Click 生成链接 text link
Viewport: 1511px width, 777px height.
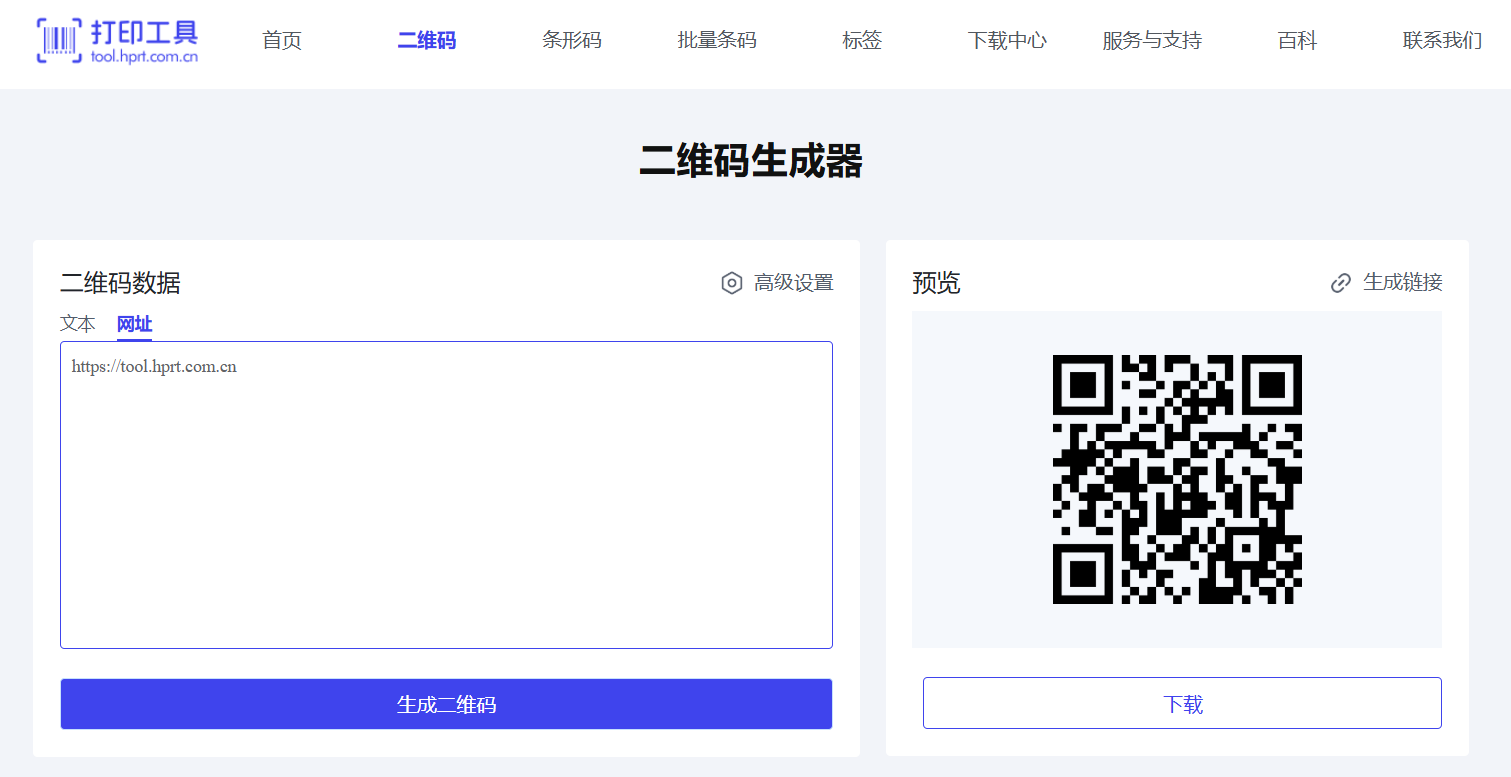[x=1403, y=282]
